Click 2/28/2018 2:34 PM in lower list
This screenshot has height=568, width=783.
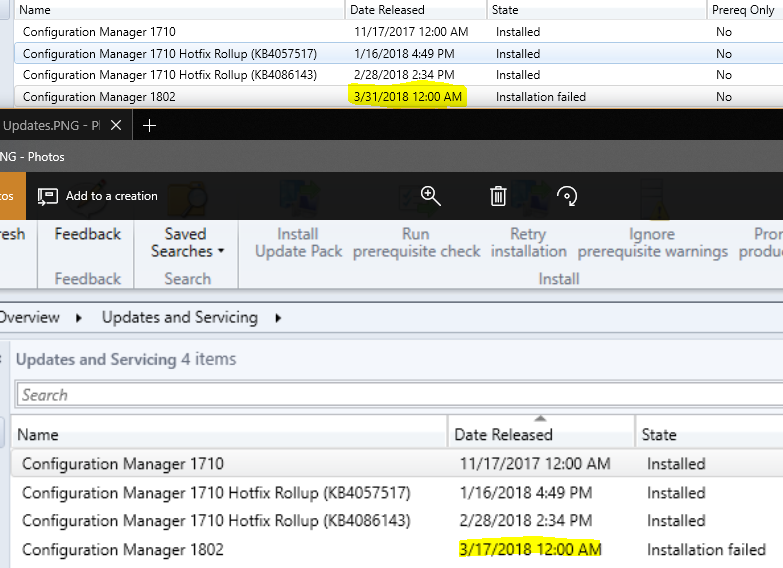[526, 521]
